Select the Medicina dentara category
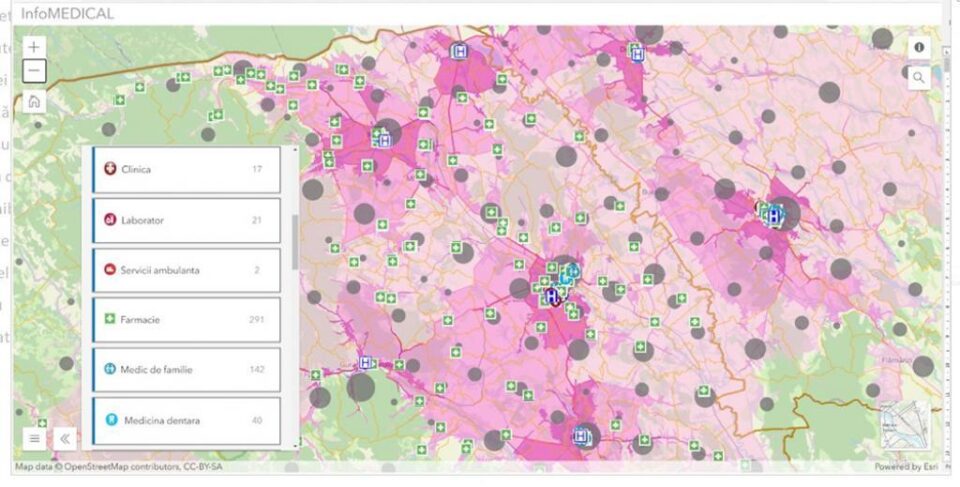 [x=187, y=420]
